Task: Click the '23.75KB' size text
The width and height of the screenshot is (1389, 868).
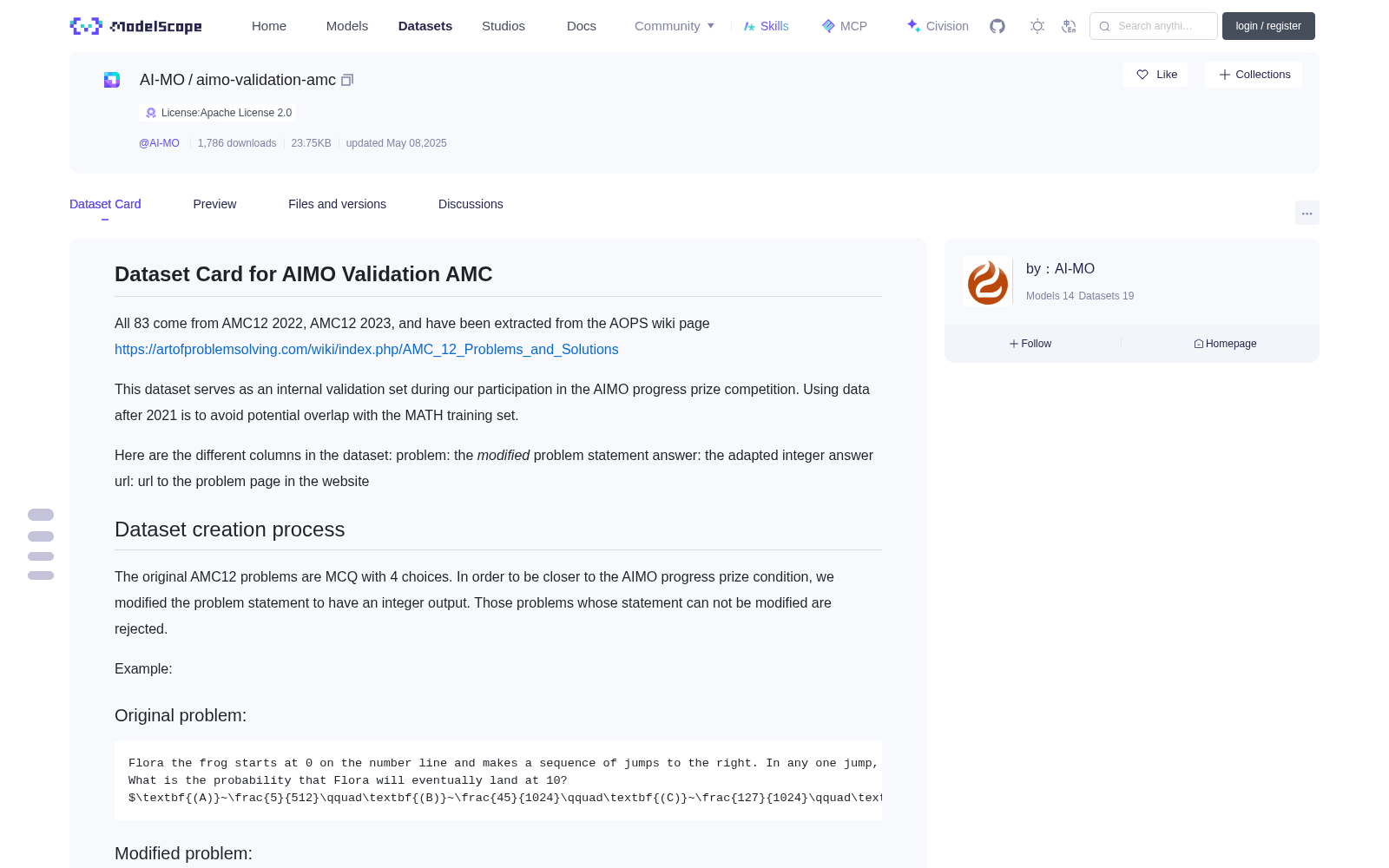Action: tap(311, 143)
